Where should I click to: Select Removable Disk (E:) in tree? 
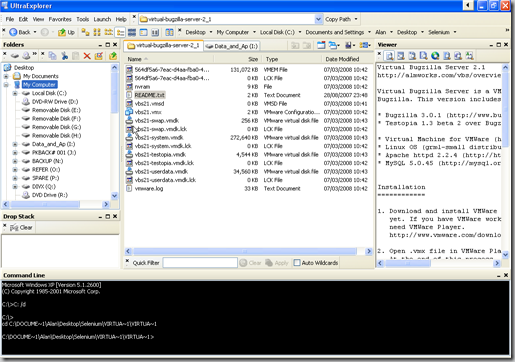56,110
